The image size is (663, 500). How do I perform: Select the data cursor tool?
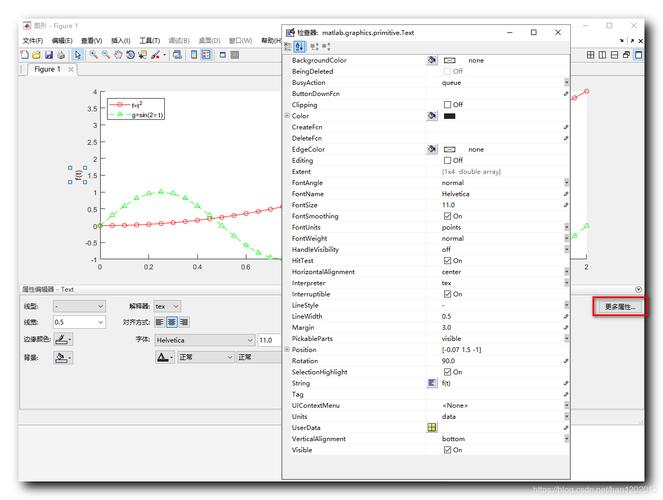(x=142, y=55)
